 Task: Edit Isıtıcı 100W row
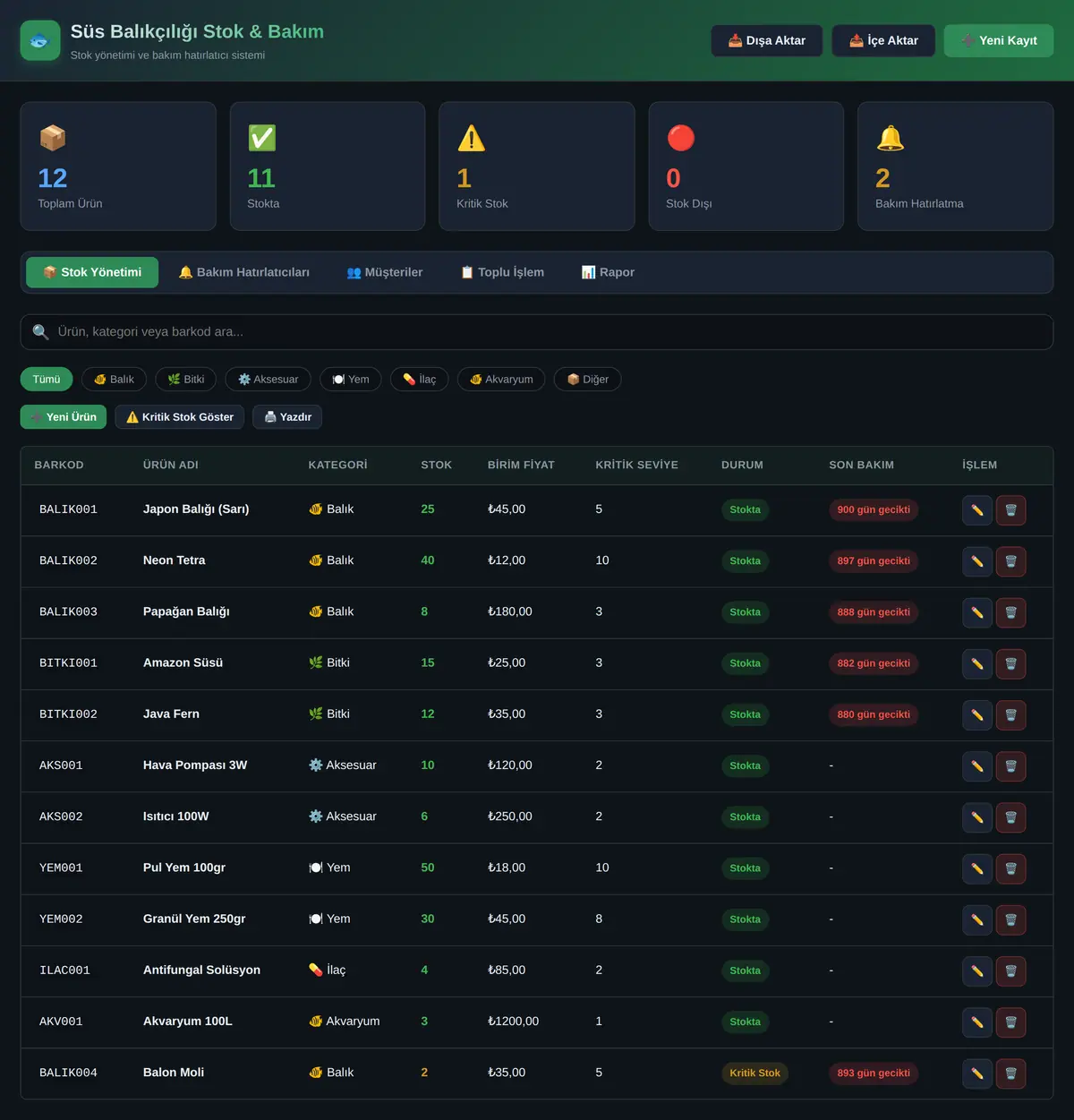point(977,816)
